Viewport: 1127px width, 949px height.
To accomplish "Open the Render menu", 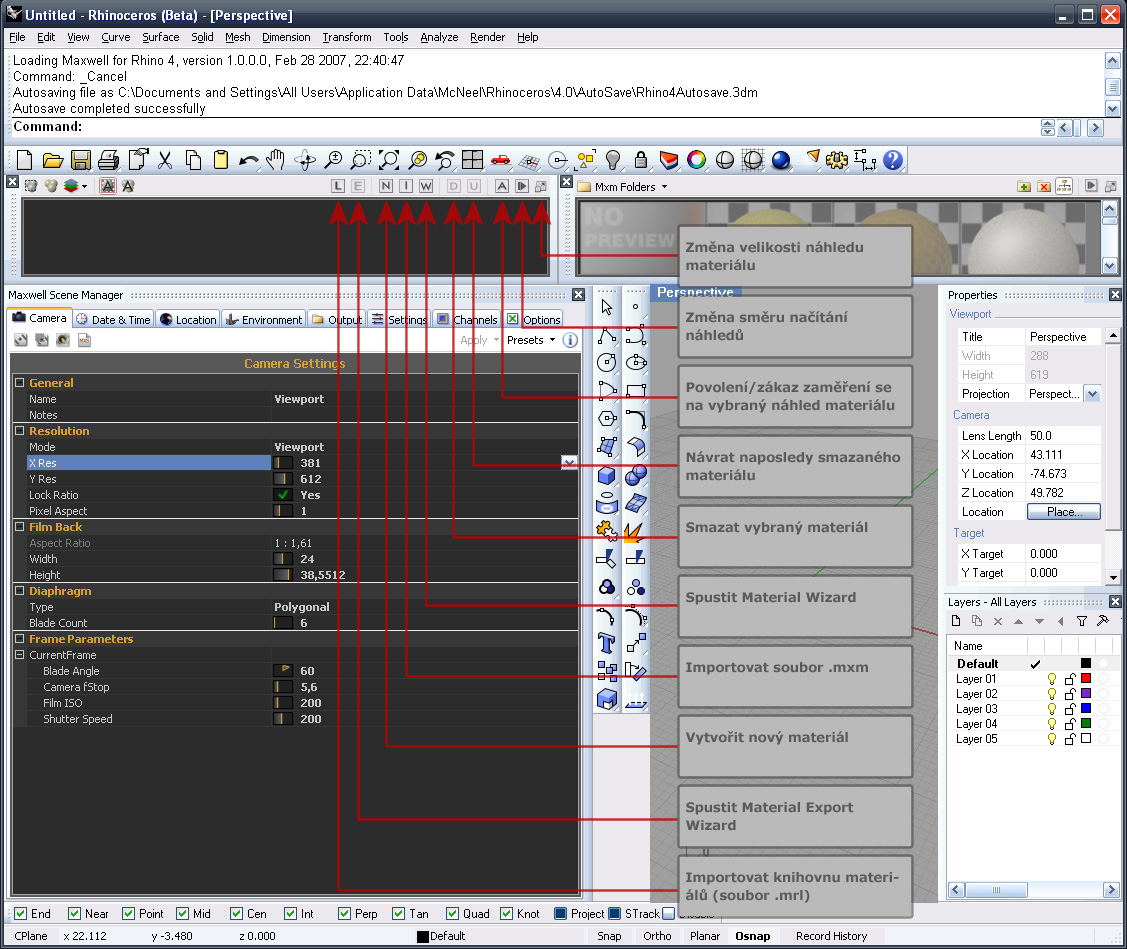I will [x=487, y=37].
